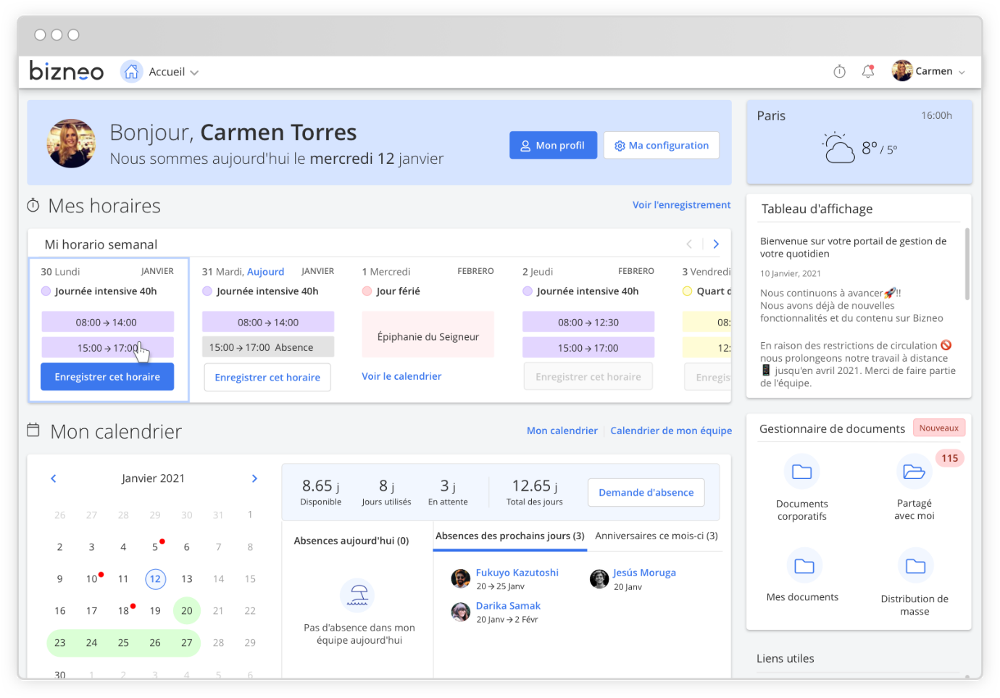The height and width of the screenshot is (698, 1000).
Task: Open the timer clock icon in header
Action: [839, 71]
